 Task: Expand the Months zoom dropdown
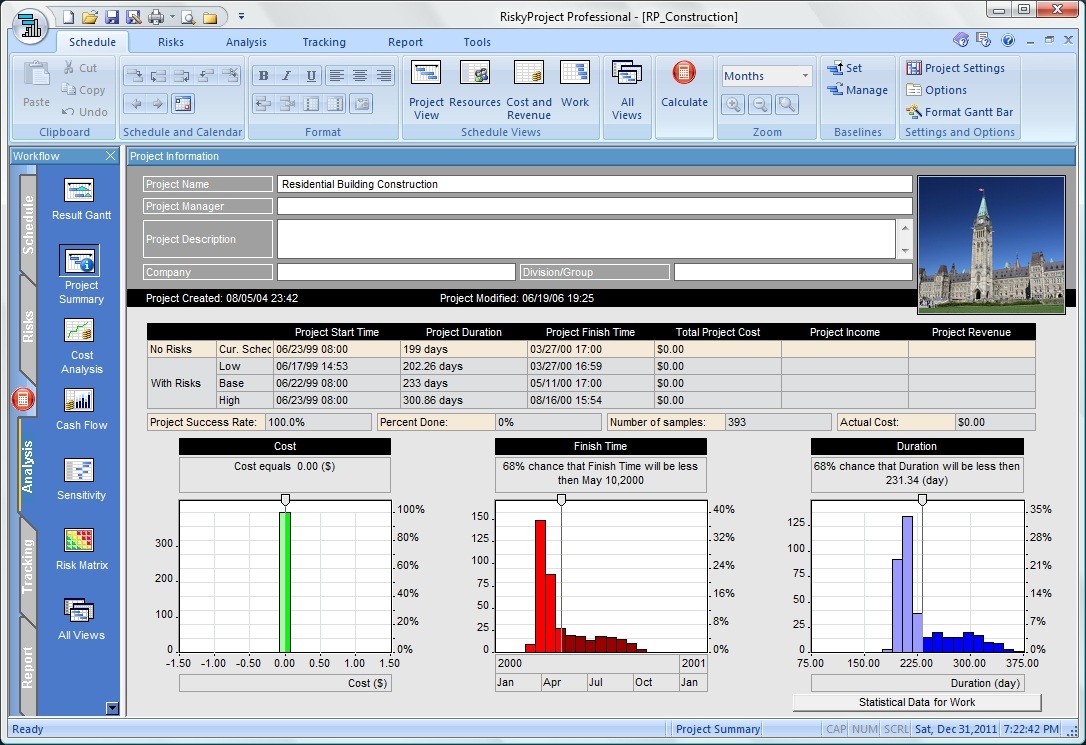point(805,76)
